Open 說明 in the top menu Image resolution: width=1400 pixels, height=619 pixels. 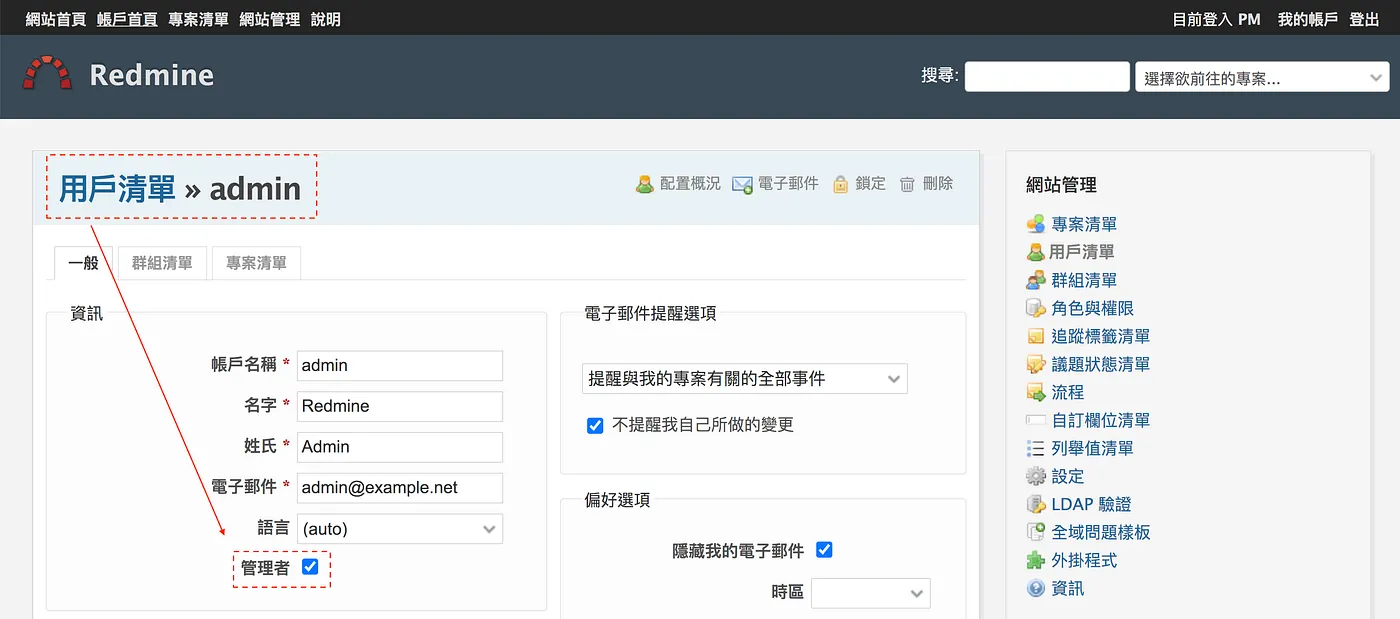(326, 19)
